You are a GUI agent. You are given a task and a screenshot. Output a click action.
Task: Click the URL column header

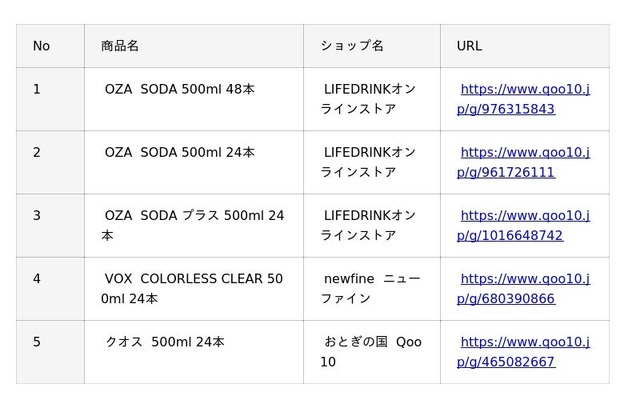point(525,46)
